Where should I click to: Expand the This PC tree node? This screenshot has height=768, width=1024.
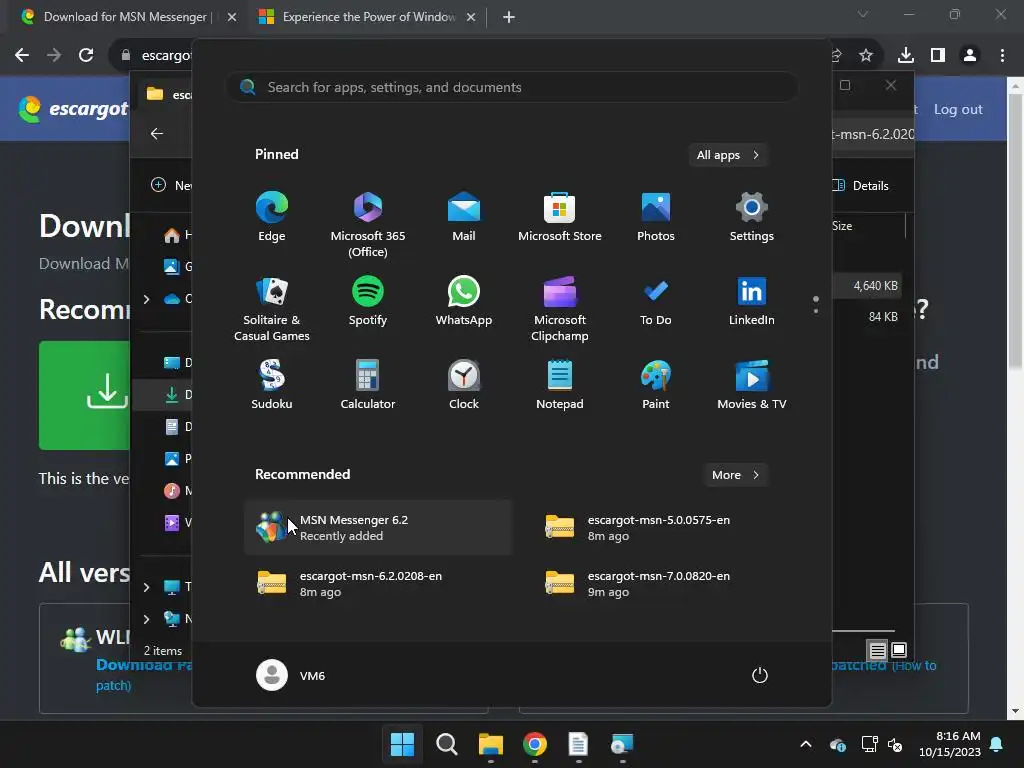(146, 587)
